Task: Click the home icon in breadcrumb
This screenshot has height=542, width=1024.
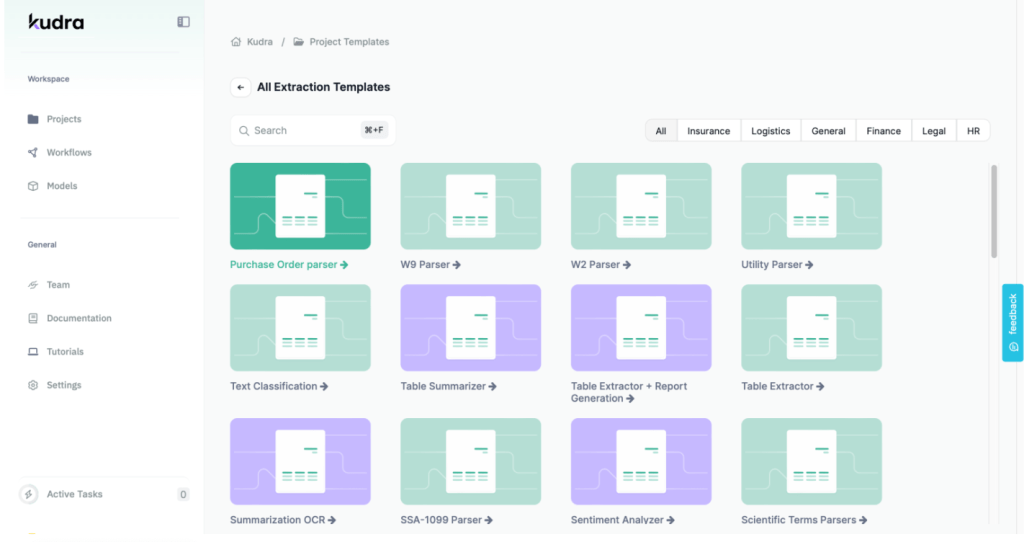Action: (x=236, y=42)
